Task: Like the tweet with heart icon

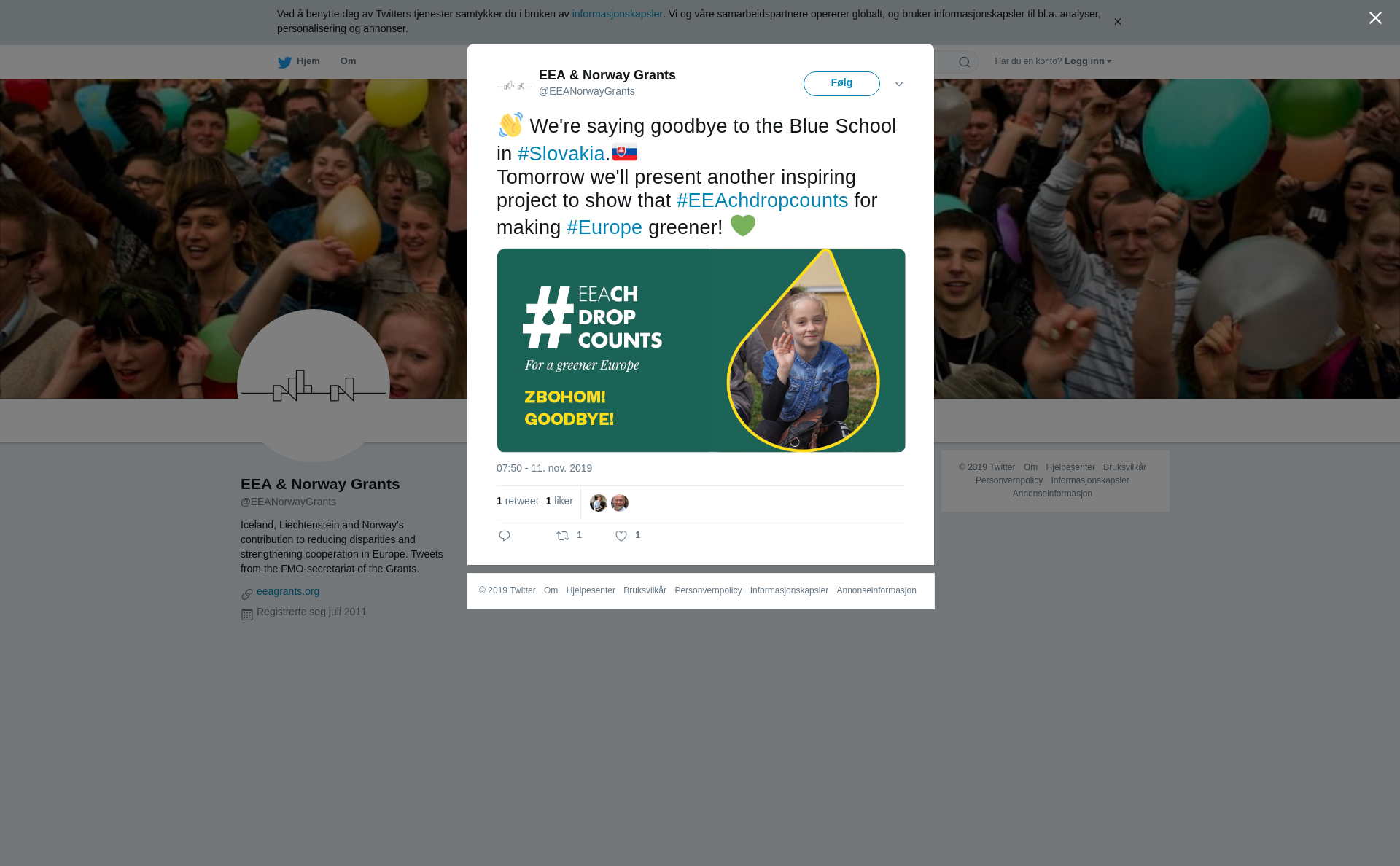Action: click(621, 536)
